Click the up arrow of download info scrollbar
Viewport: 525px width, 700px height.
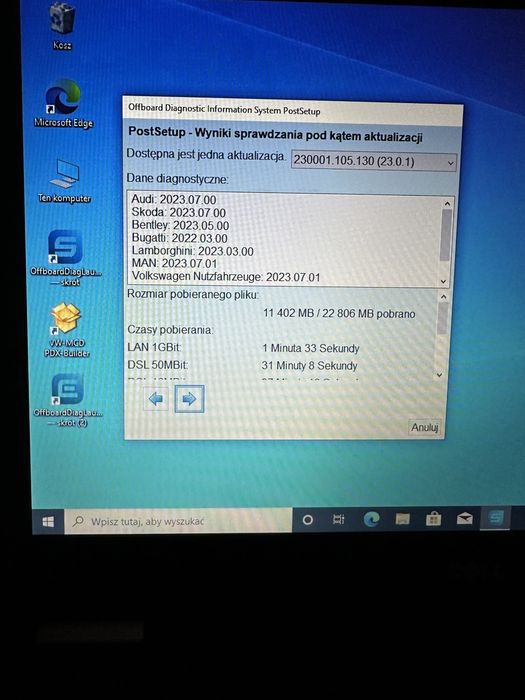pos(443,296)
